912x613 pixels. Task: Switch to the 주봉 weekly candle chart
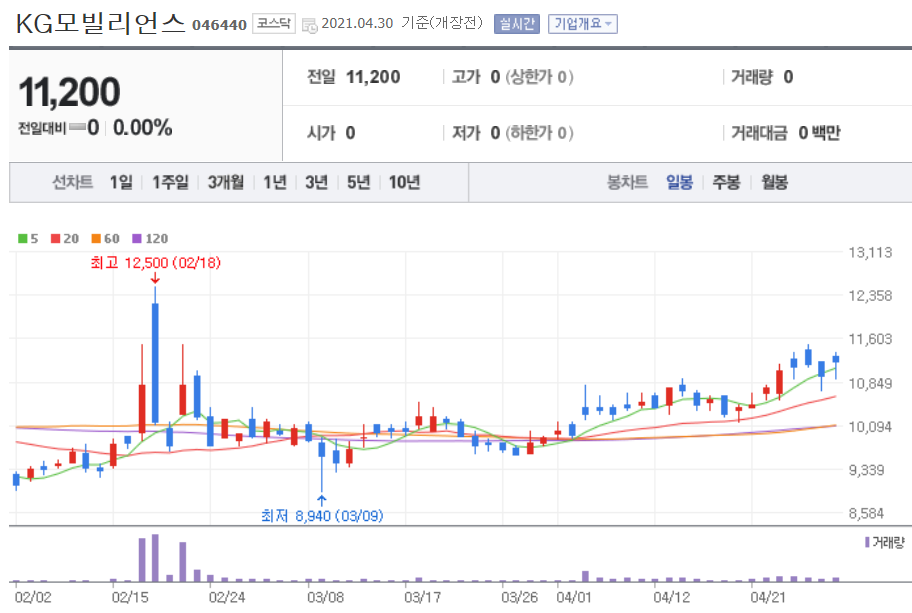pos(726,183)
